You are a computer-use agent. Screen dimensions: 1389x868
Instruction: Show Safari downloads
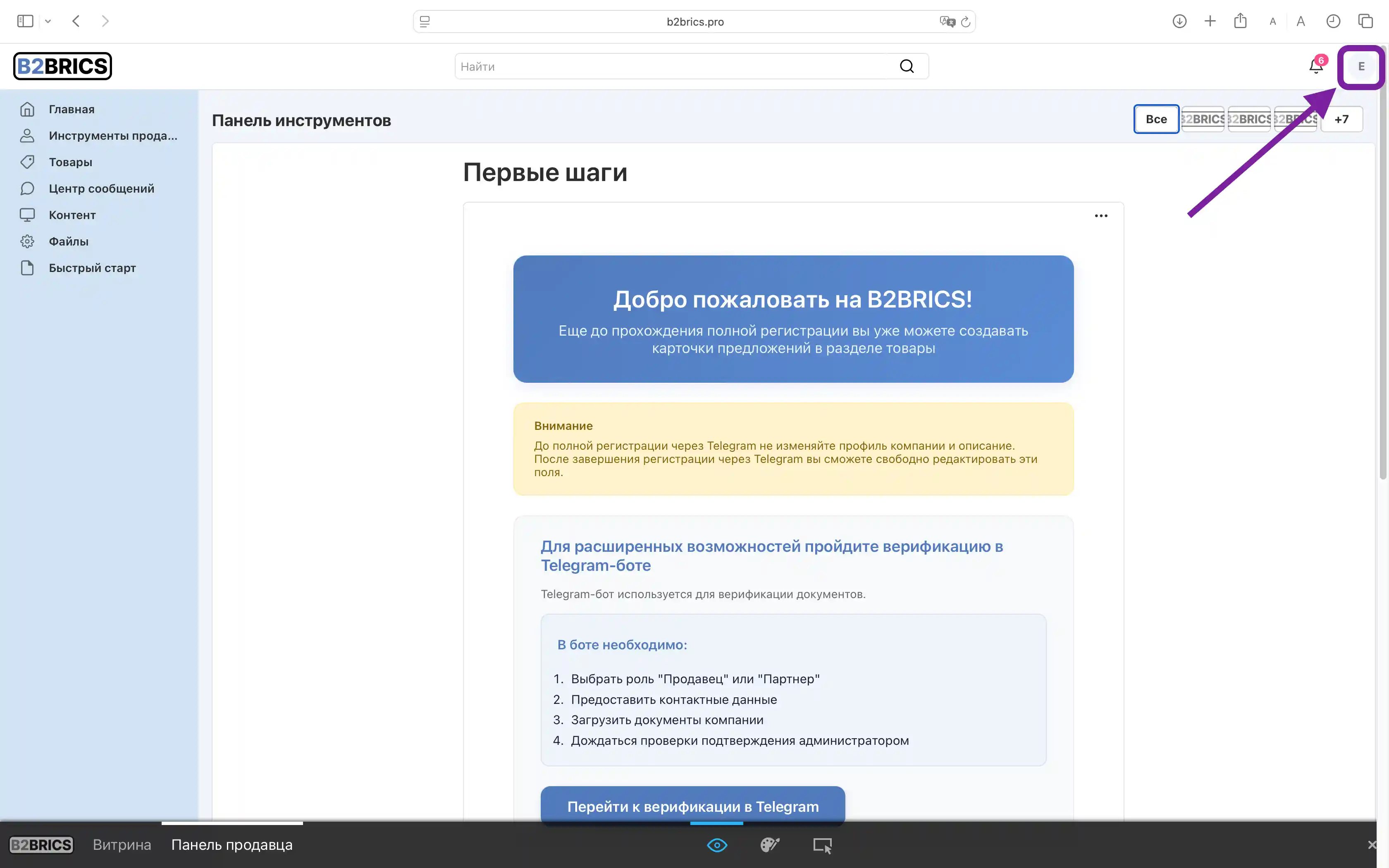click(1179, 21)
